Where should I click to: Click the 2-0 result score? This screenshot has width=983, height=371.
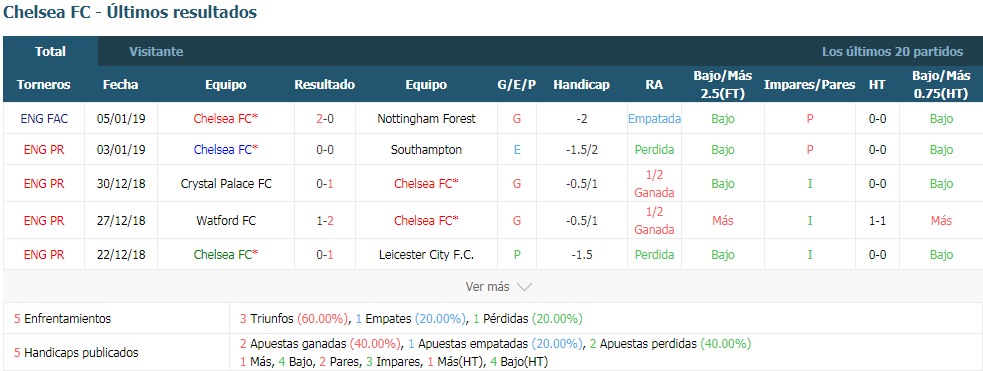tap(325, 118)
